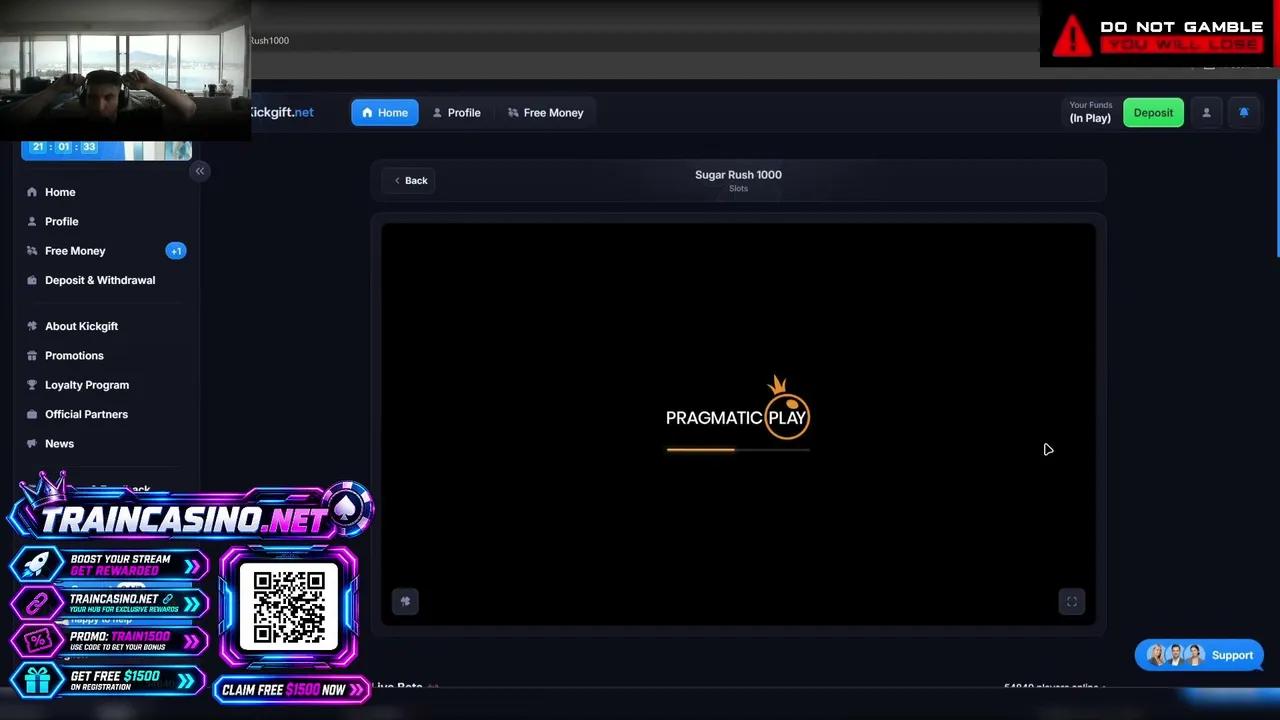Click the Pragmatic Play loading progress bar

738,450
